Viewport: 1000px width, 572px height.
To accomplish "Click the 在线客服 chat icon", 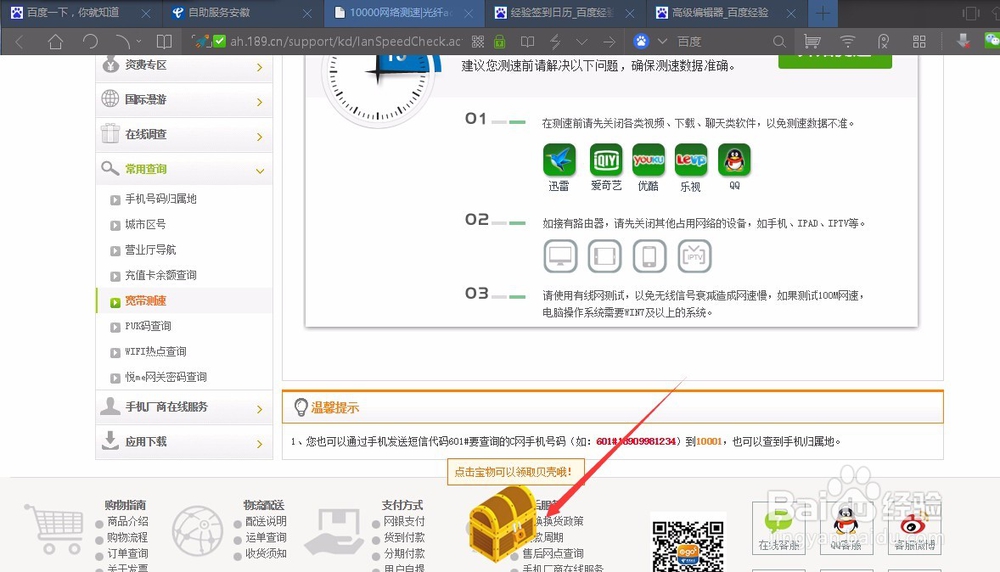I will coord(779,528).
